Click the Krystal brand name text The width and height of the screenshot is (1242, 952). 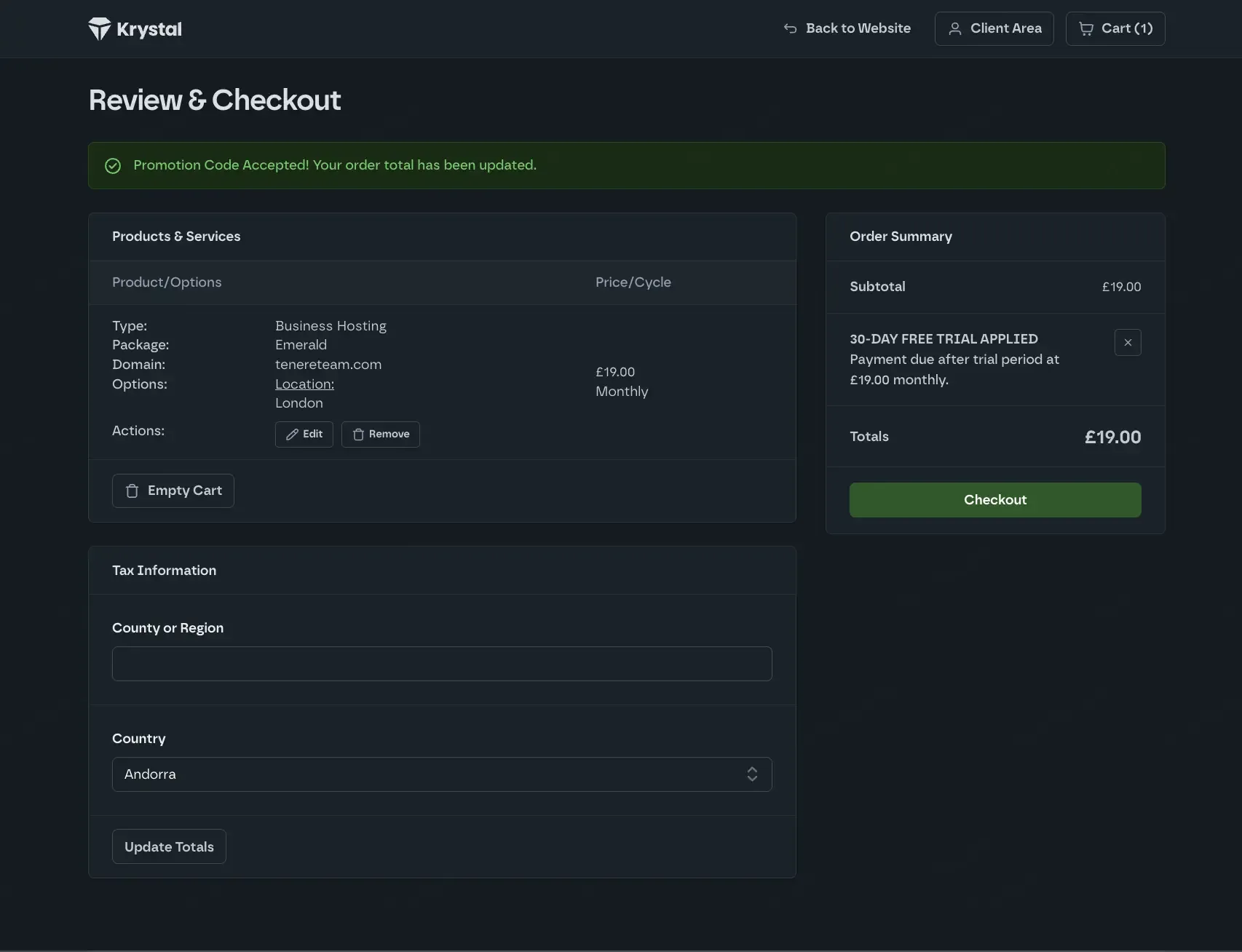point(149,30)
